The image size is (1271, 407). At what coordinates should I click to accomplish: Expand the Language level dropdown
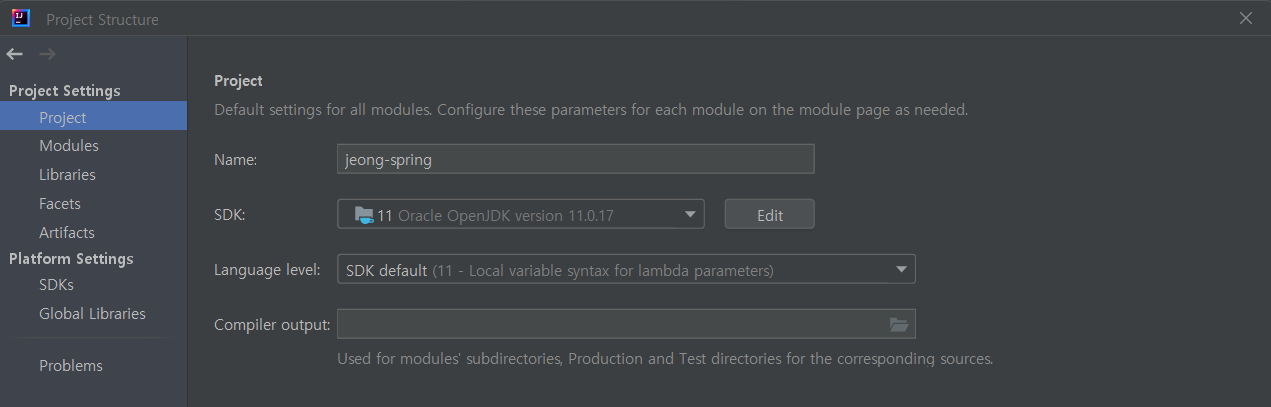[625, 270]
